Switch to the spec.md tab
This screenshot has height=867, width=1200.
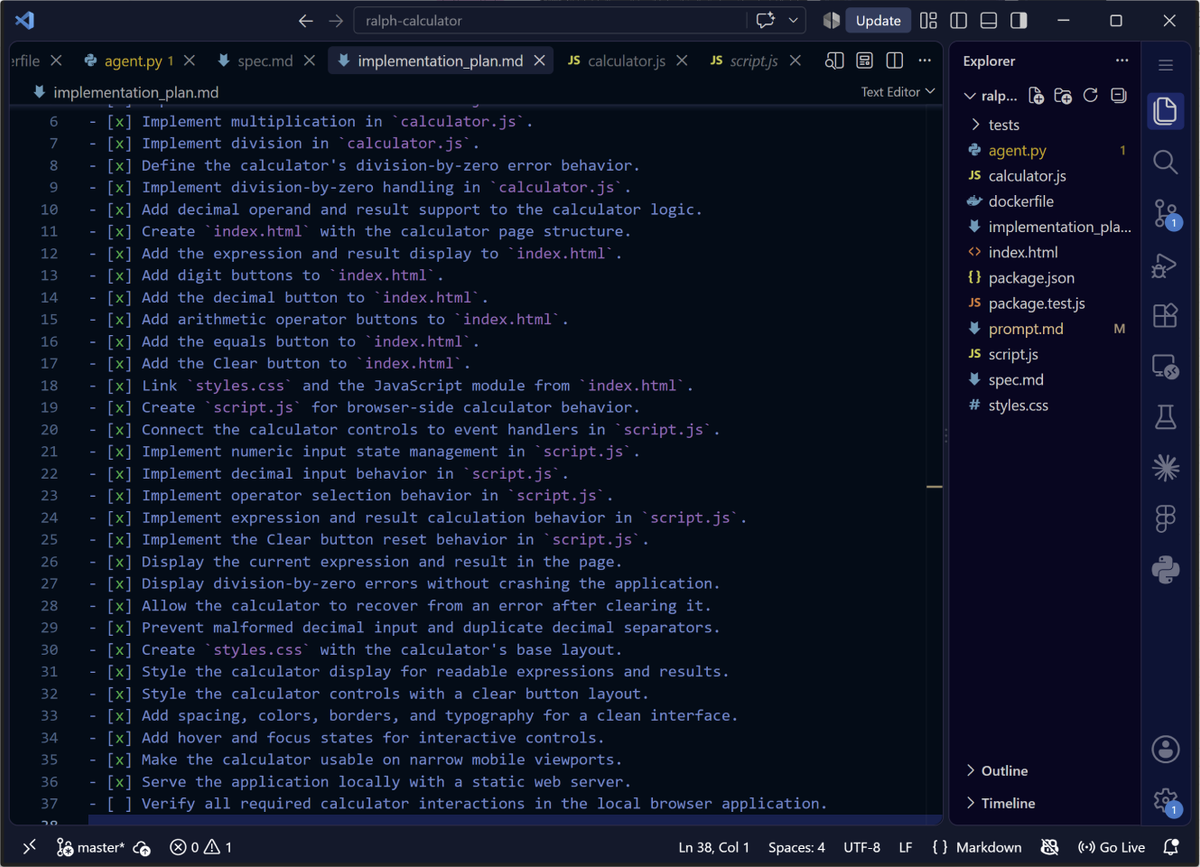point(265,61)
